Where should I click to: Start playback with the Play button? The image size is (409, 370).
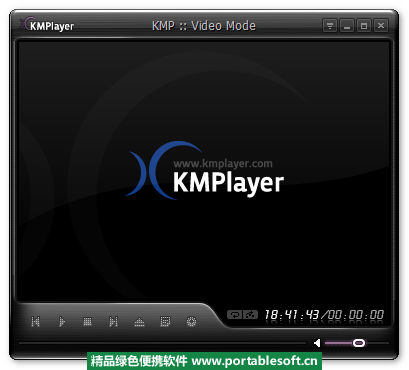tap(62, 322)
